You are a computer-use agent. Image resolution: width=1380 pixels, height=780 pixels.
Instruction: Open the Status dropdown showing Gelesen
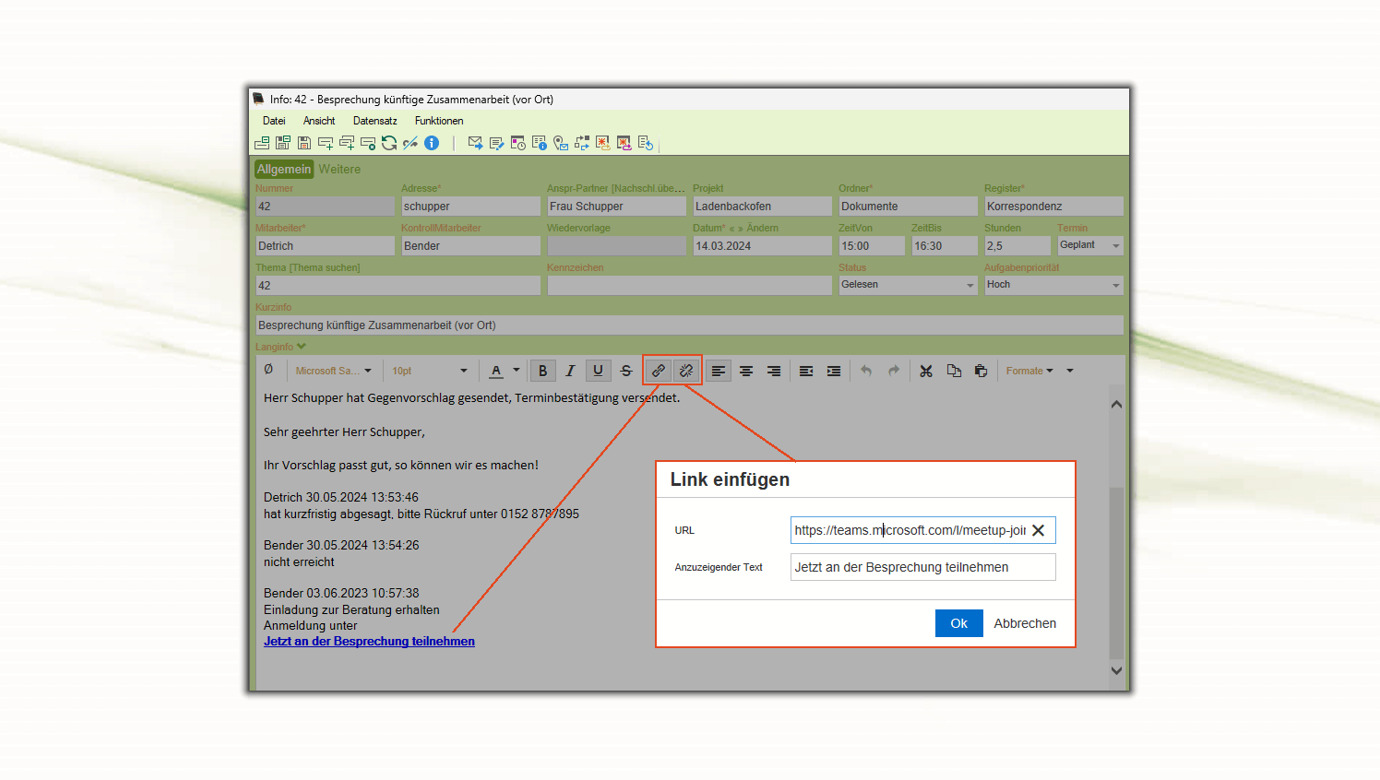(x=907, y=285)
